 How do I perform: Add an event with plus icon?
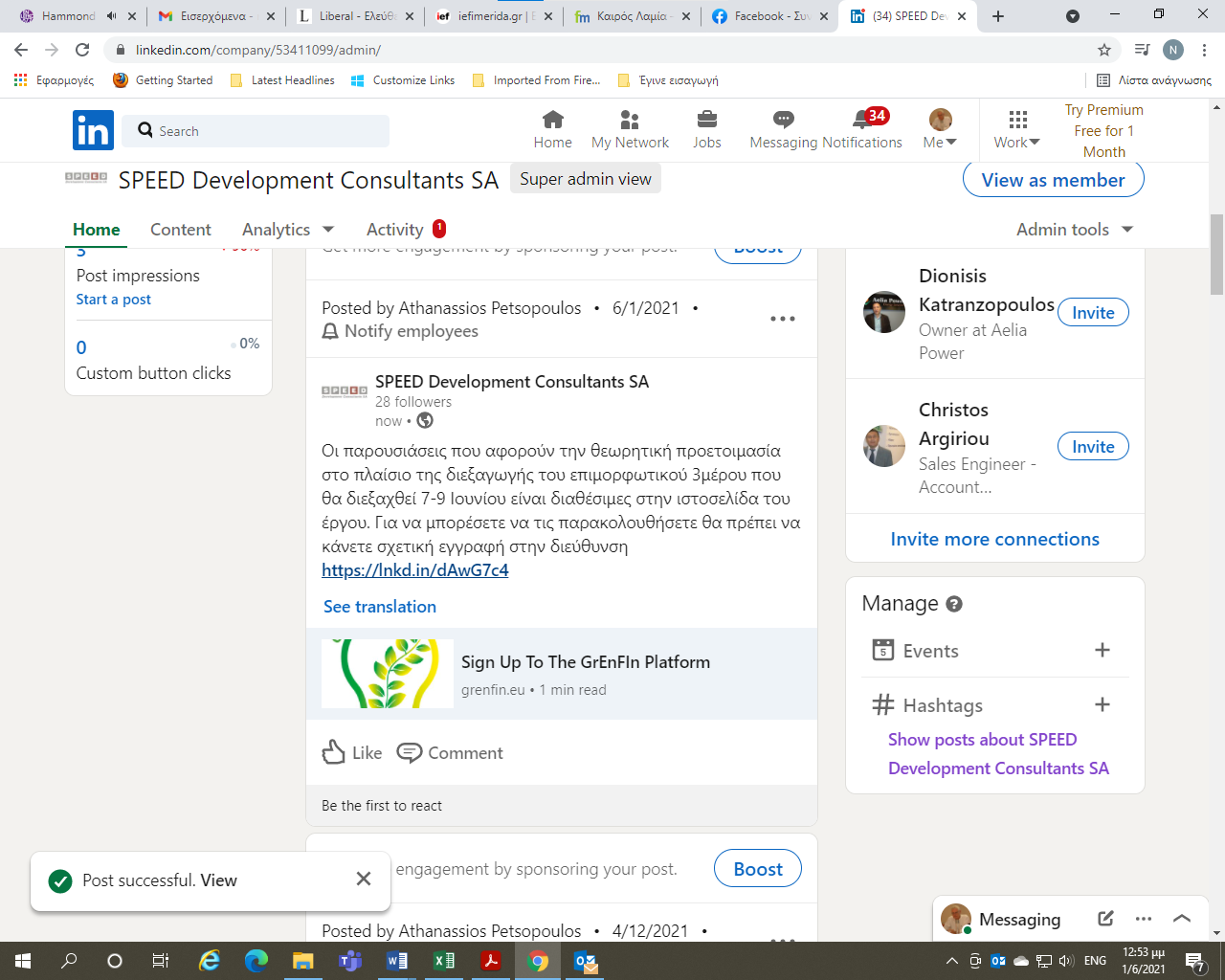pos(1102,651)
